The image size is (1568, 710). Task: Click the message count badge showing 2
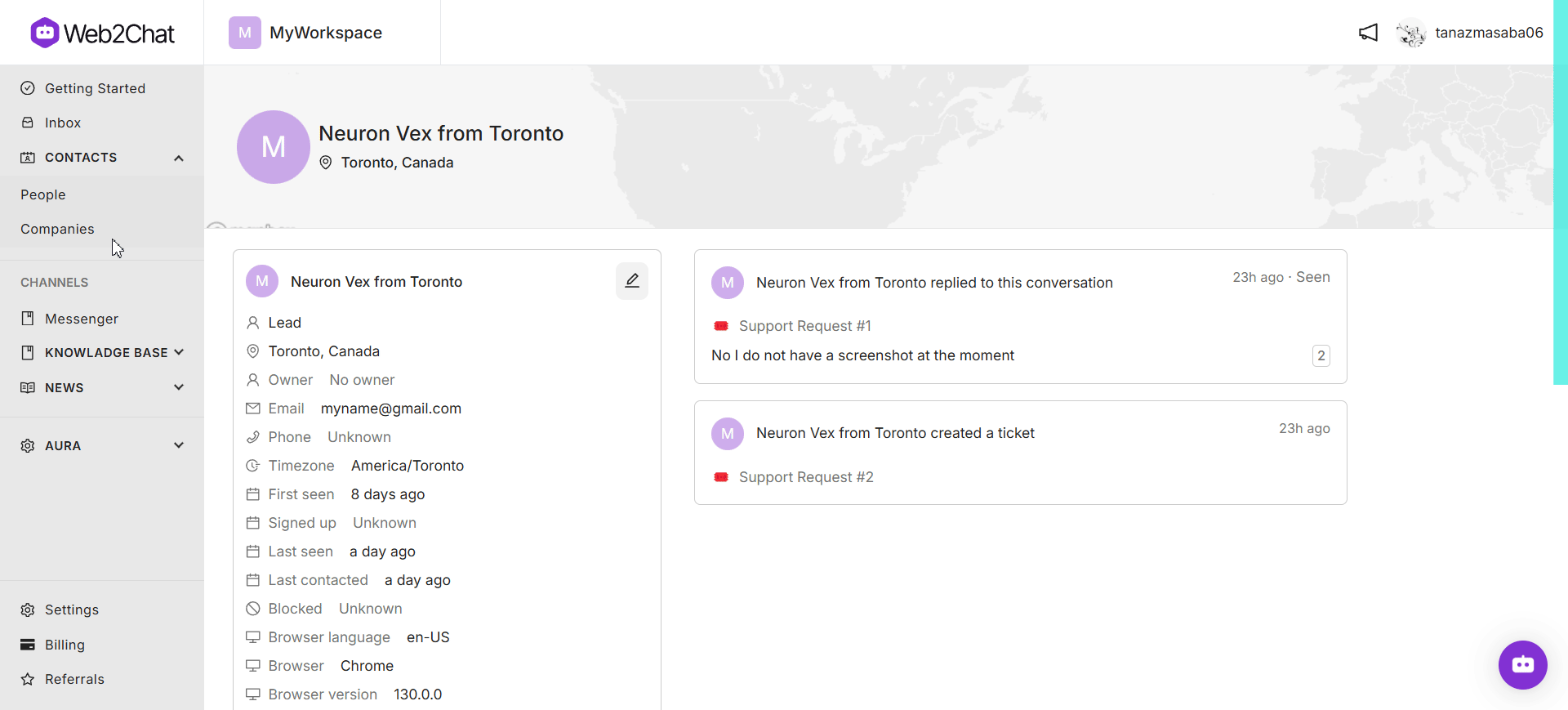pyautogui.click(x=1321, y=355)
